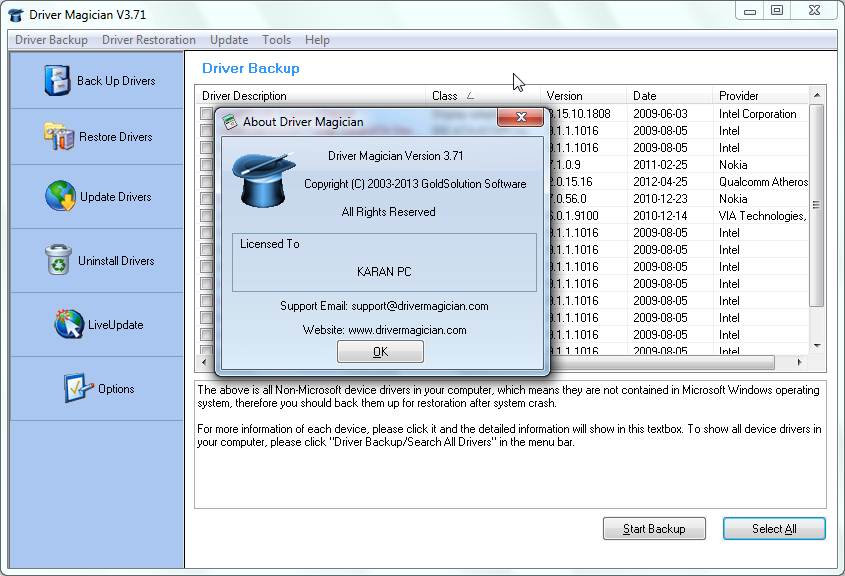Open the Update Drivers section

(97, 197)
